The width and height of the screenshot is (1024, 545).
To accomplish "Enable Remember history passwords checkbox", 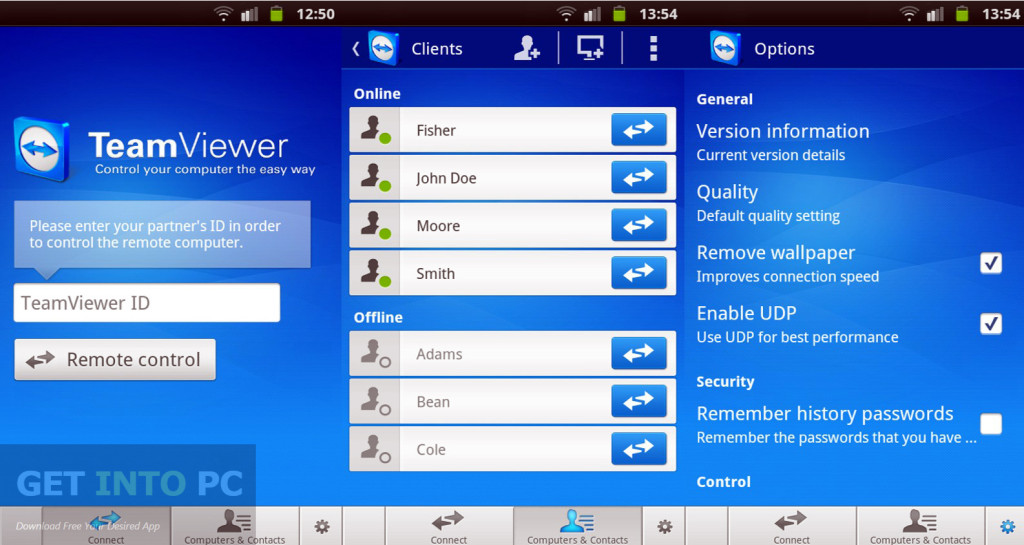I will pyautogui.click(x=991, y=424).
